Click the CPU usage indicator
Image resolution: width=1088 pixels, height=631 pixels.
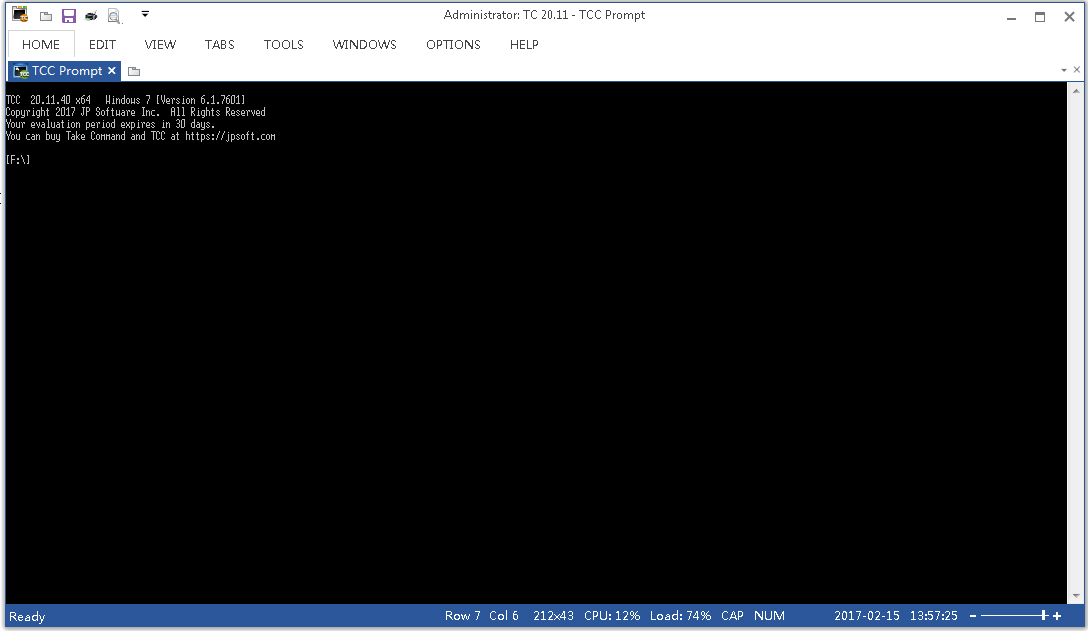tap(611, 616)
